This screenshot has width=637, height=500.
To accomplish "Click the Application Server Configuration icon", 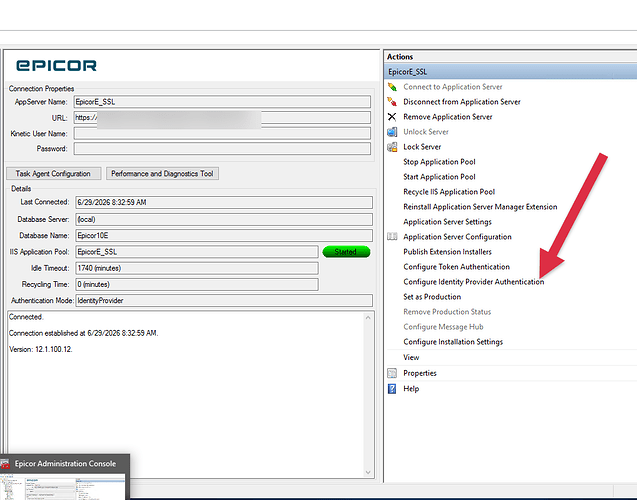I will click(x=392, y=237).
